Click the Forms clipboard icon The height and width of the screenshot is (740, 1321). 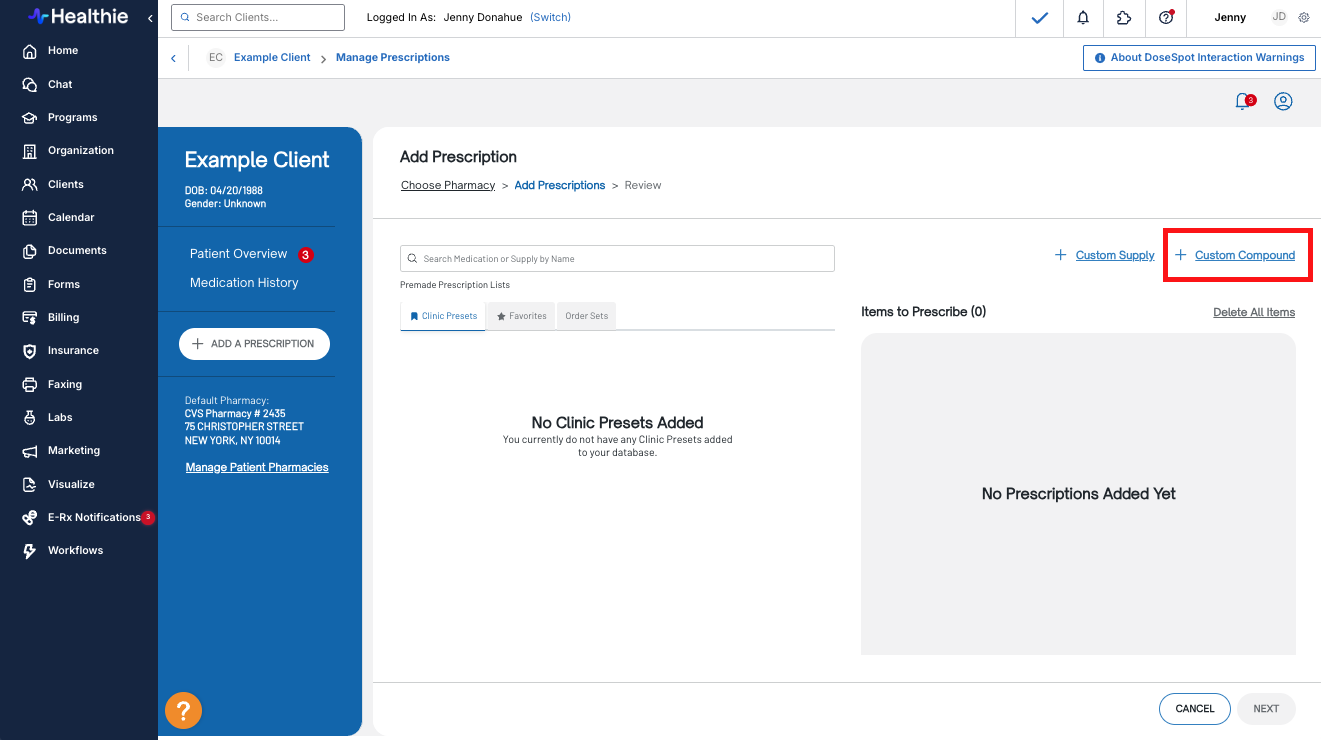30,284
